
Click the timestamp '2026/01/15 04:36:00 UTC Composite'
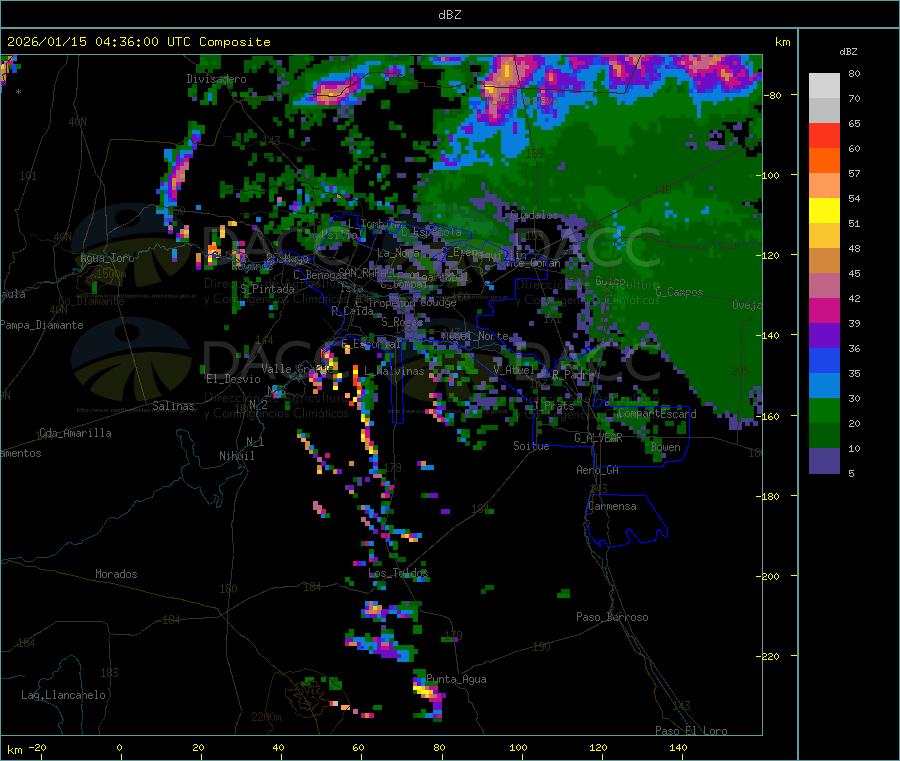point(138,42)
